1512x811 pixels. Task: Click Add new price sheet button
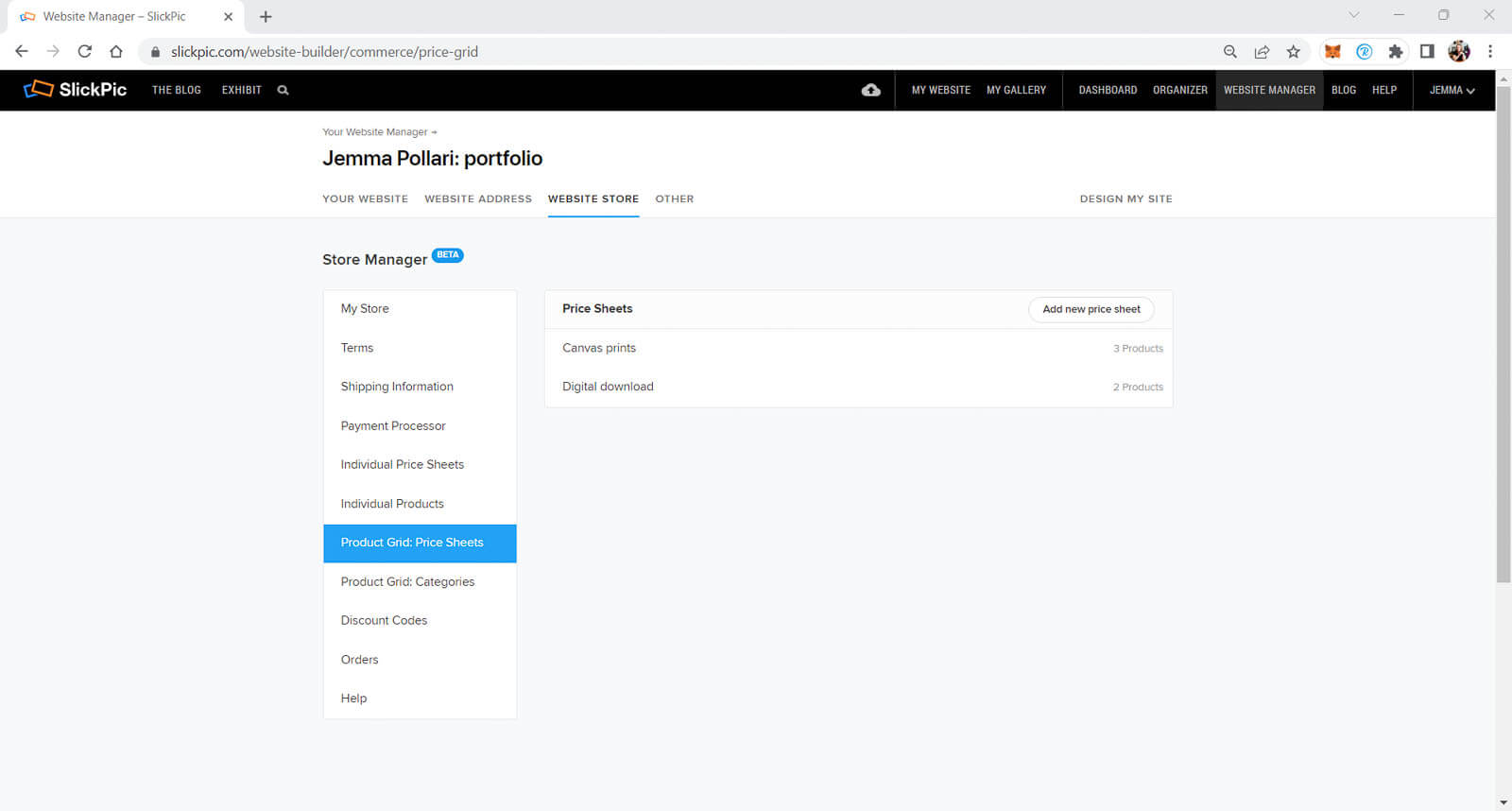click(x=1091, y=309)
